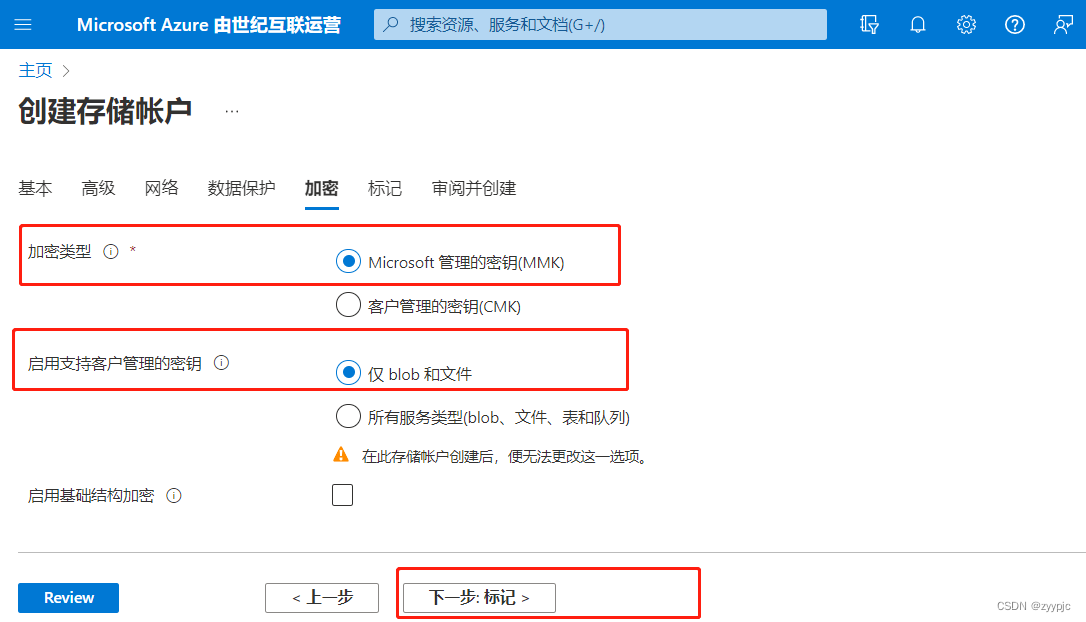Screen dimensions: 1086x622
Task: Open the notifications bell
Action: 918,25
